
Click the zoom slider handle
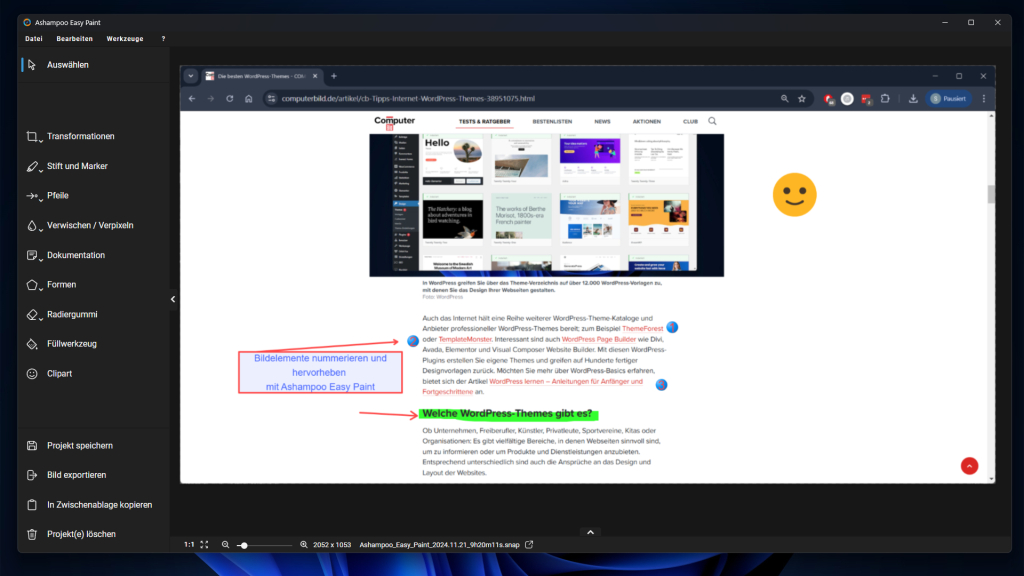(243, 545)
